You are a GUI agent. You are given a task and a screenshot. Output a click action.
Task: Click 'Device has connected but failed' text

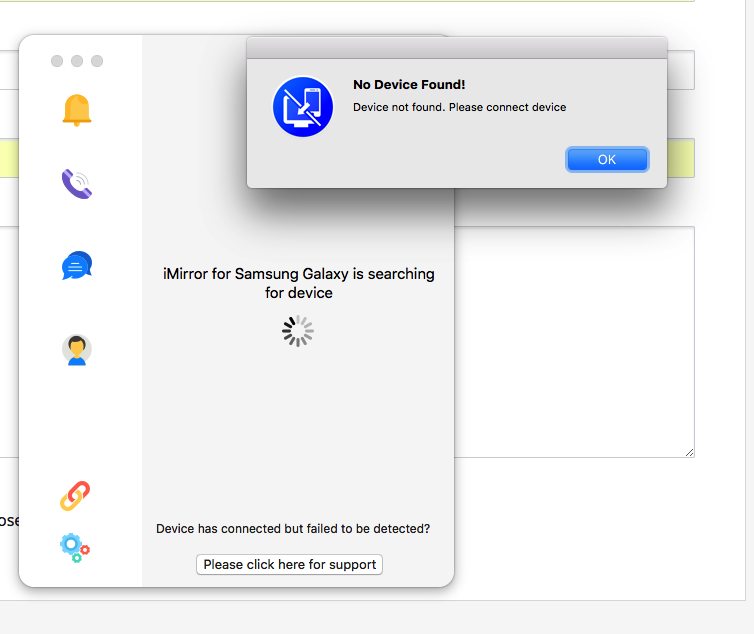[293, 529]
